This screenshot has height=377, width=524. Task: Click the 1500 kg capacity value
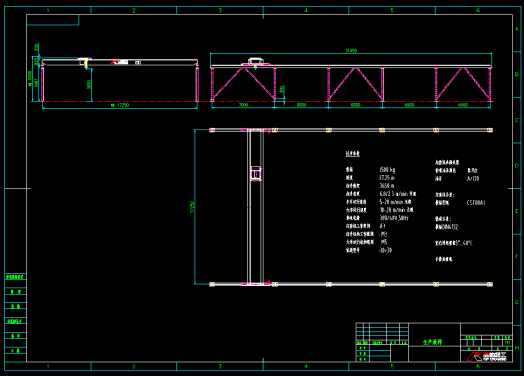(387, 170)
